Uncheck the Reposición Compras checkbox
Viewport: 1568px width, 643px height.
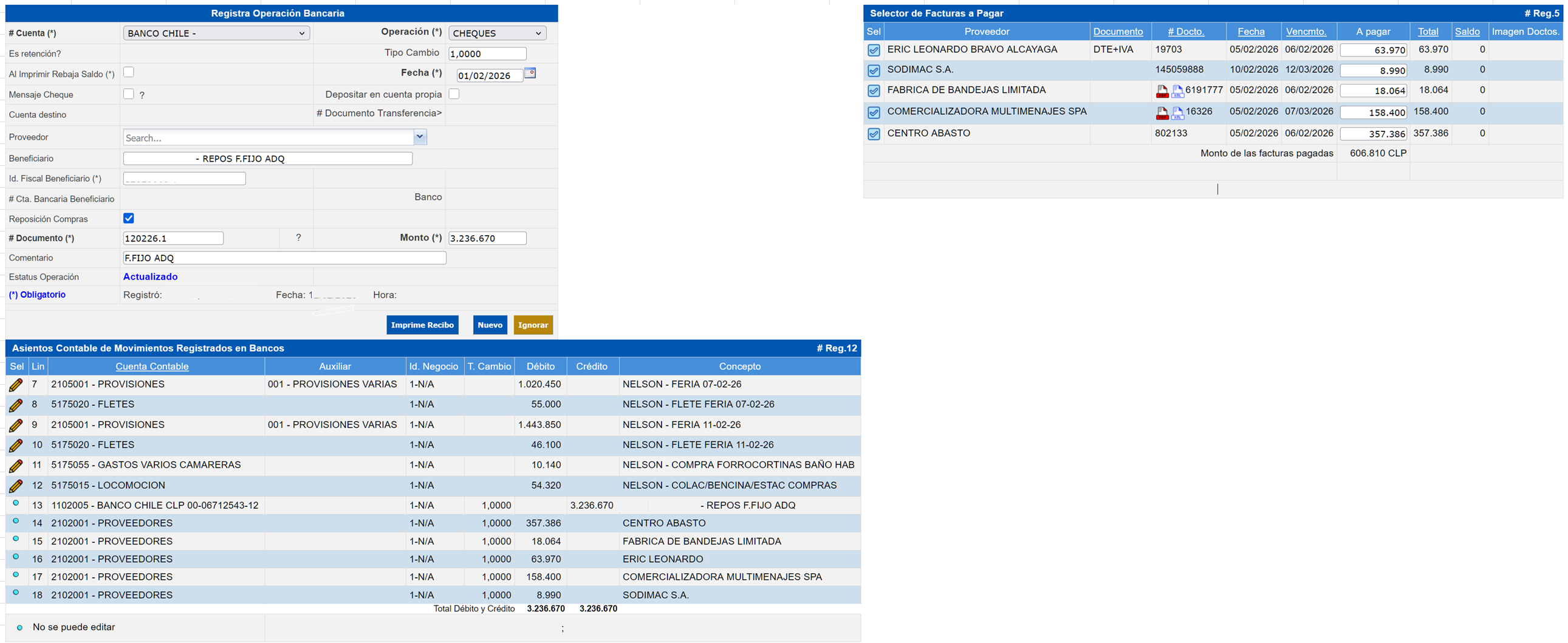(128, 218)
